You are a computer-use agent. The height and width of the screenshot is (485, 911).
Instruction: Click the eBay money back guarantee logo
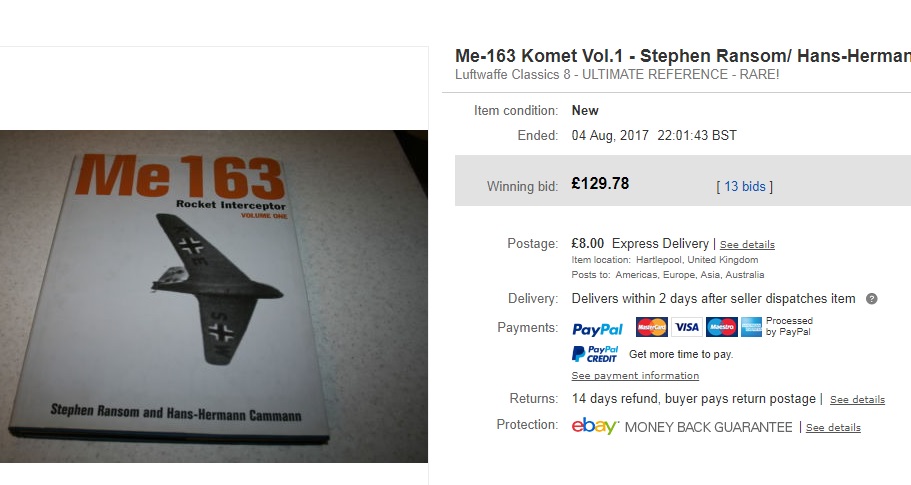point(595,426)
